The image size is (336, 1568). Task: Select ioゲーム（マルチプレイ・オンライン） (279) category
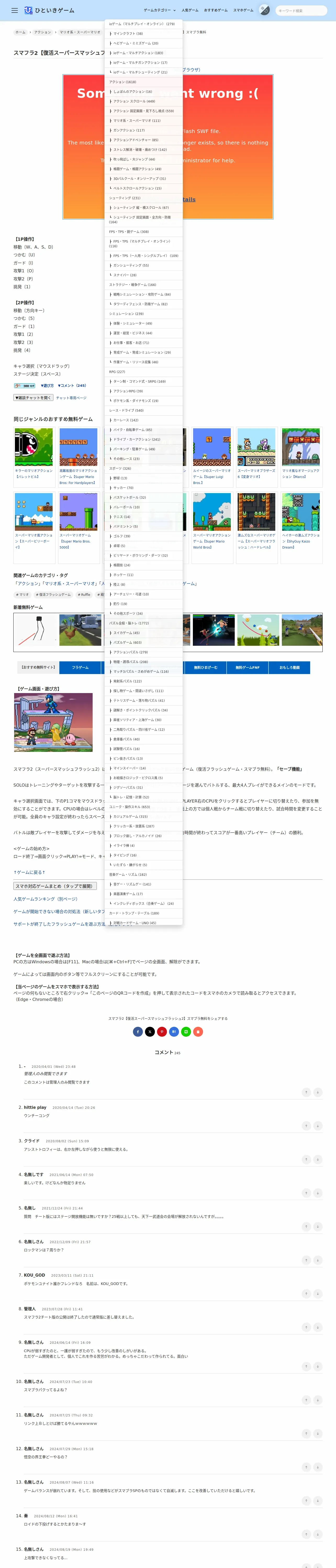[x=143, y=24]
